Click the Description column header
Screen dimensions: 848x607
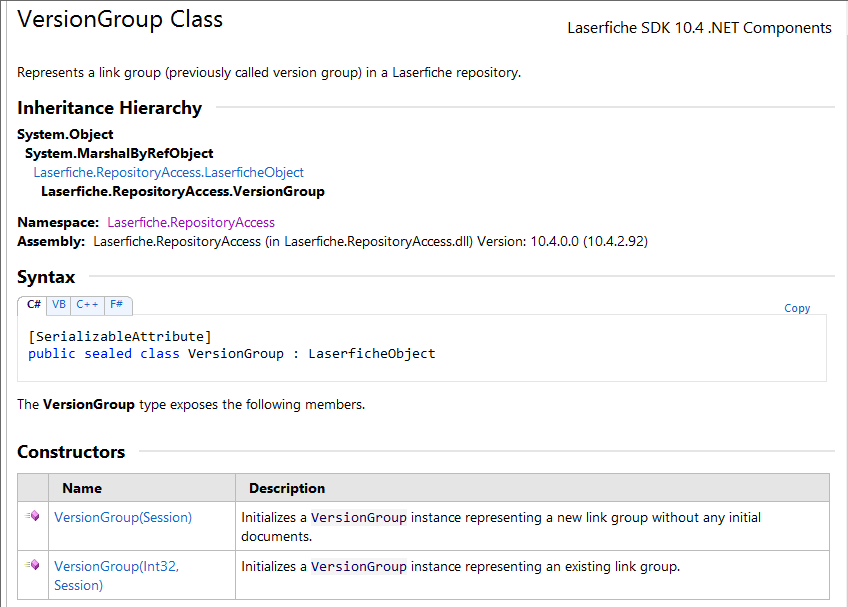click(x=287, y=488)
